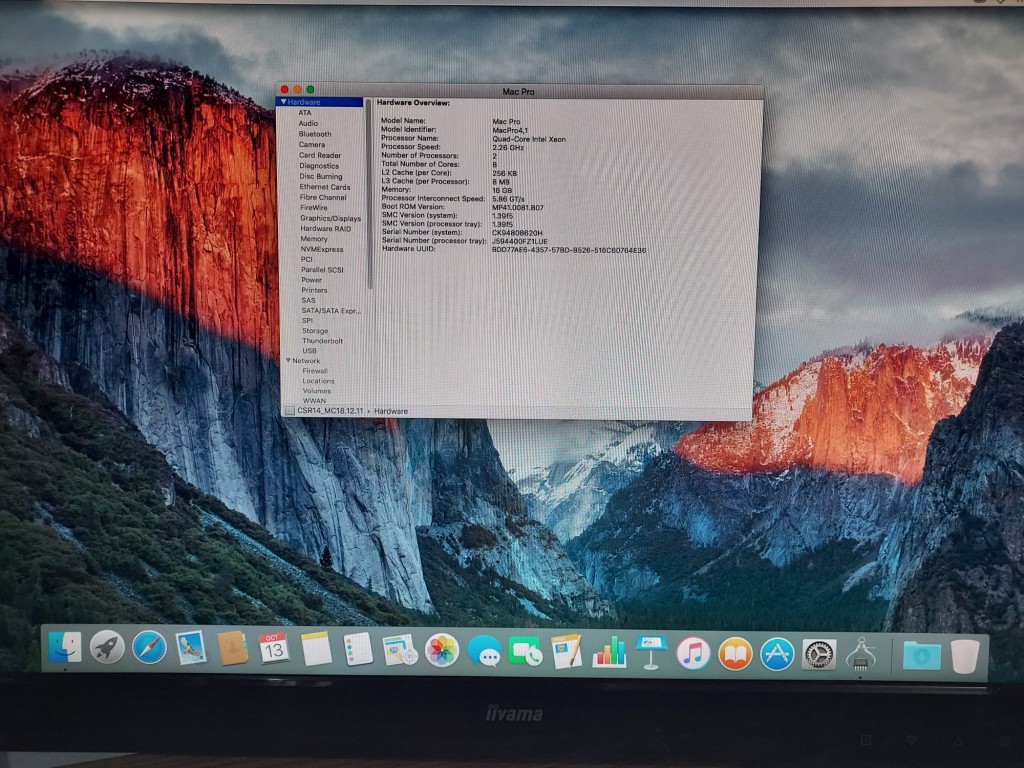Select Ethernet Cards in the sidebar
This screenshot has width=1024, height=768.
point(325,187)
